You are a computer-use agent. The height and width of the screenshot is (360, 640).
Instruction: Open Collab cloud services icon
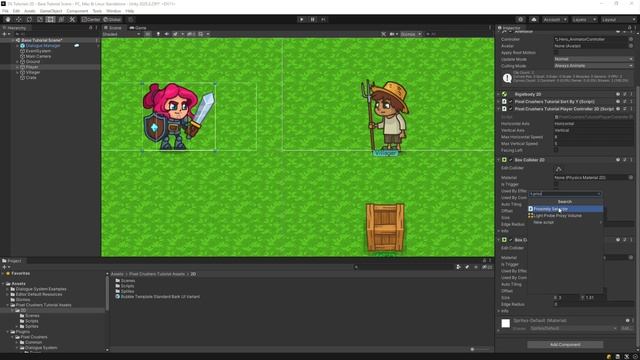coord(533,20)
